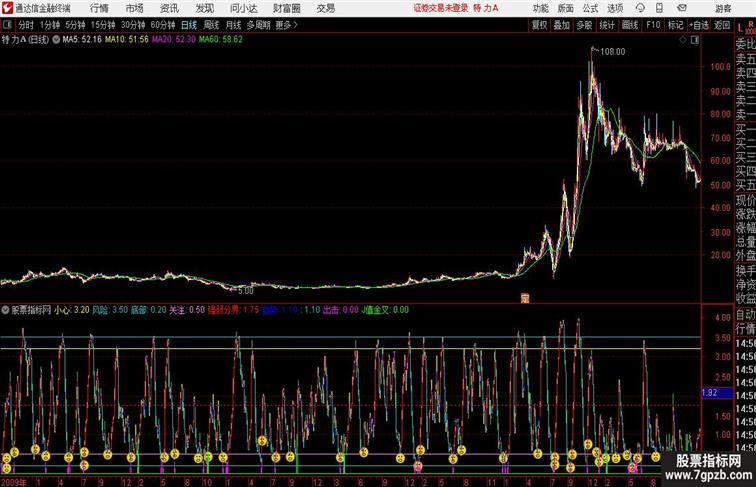
Task: Open the 行情 menu
Action: point(99,8)
